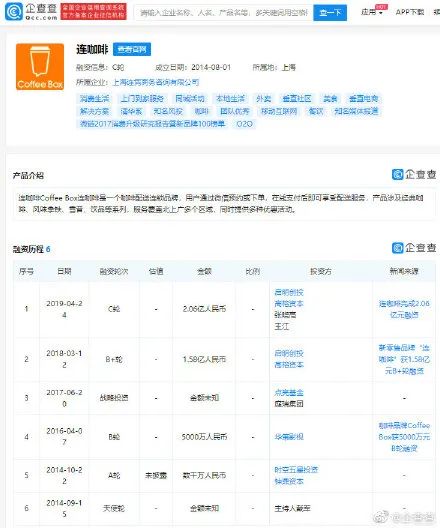Click the 查一下 search button
Viewport: 440px width, 528px height.
click(x=330, y=13)
